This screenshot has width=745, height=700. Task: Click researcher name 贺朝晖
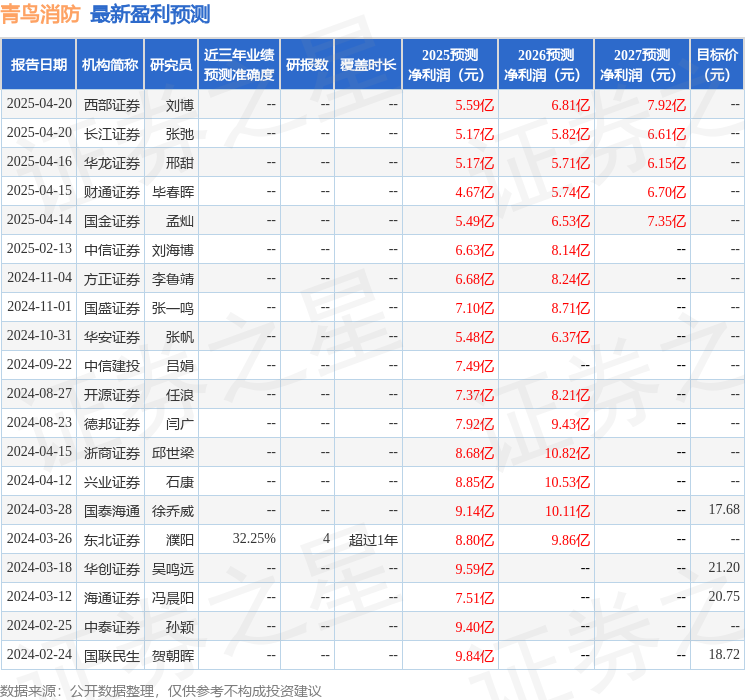click(173, 656)
